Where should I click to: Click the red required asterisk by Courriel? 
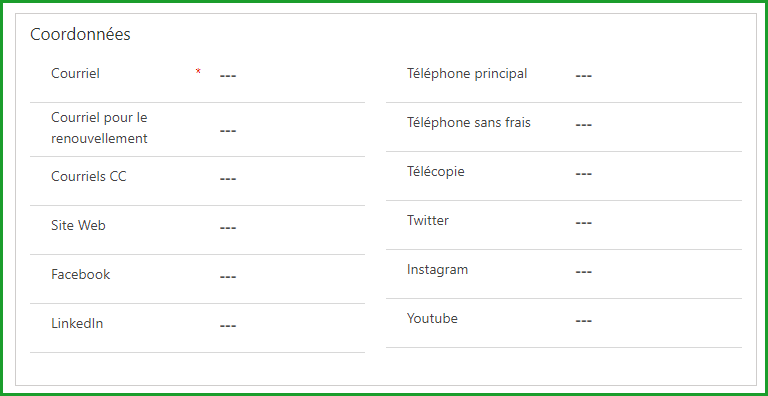click(198, 72)
